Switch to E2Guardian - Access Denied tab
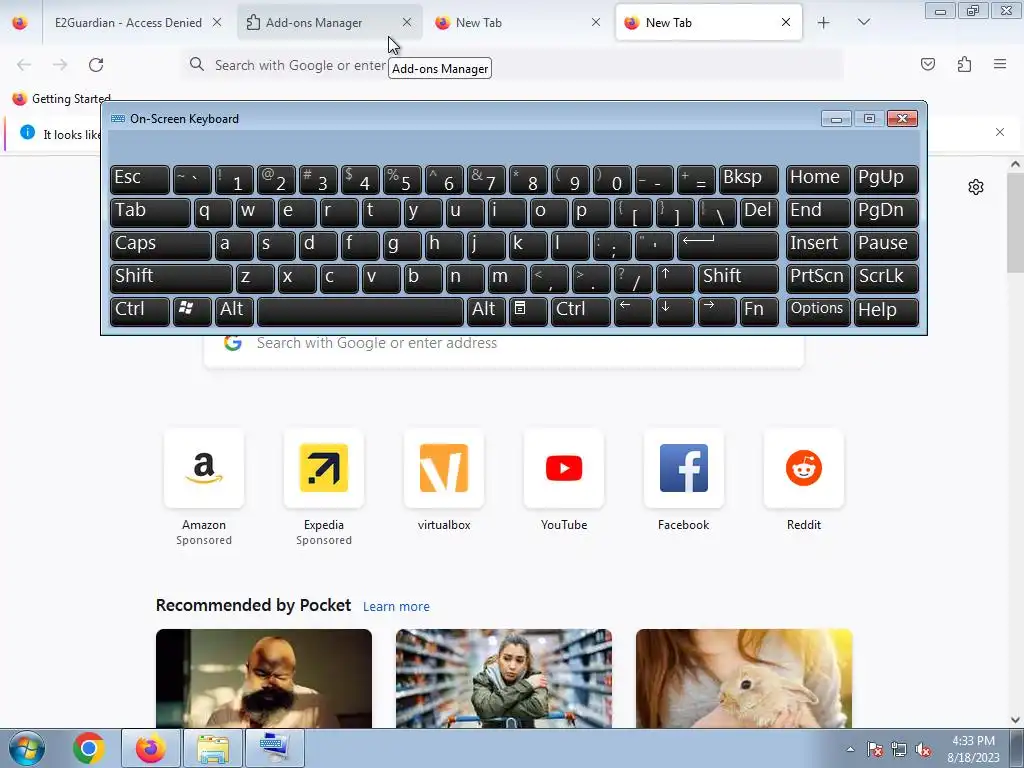This screenshot has height=768, width=1024. pyautogui.click(x=128, y=23)
